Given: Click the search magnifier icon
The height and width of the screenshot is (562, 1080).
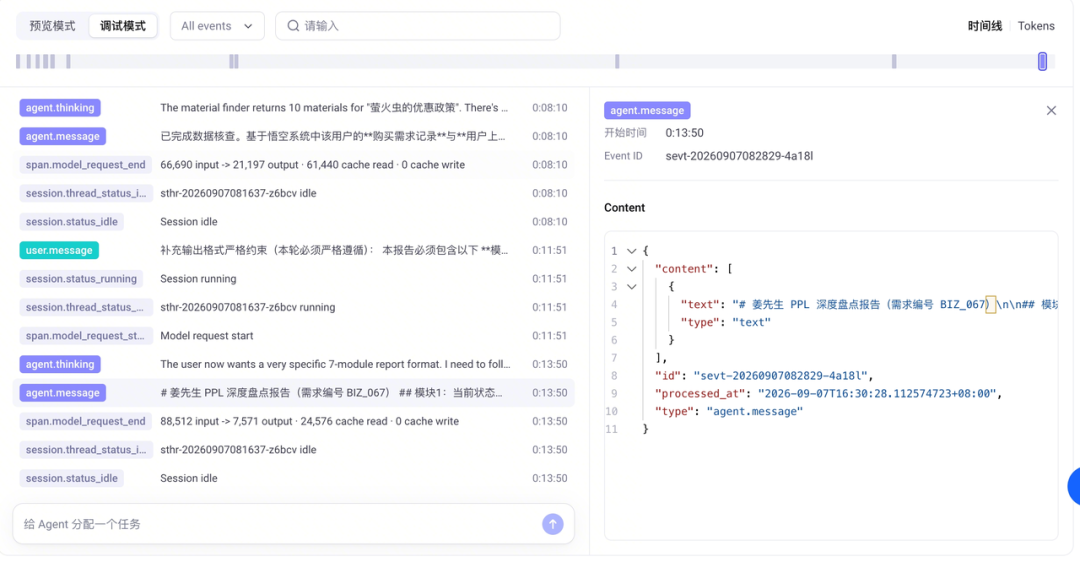Looking at the screenshot, I should tap(293, 26).
